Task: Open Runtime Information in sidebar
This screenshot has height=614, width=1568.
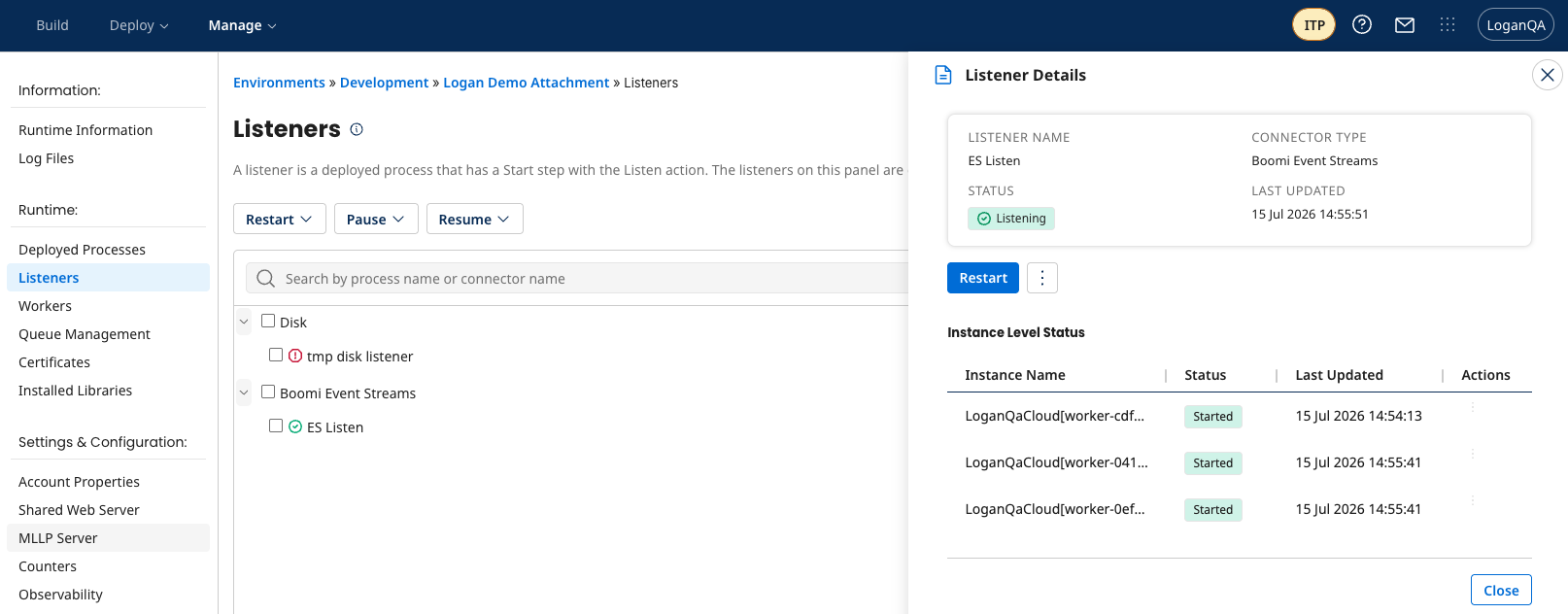Action: click(x=85, y=130)
